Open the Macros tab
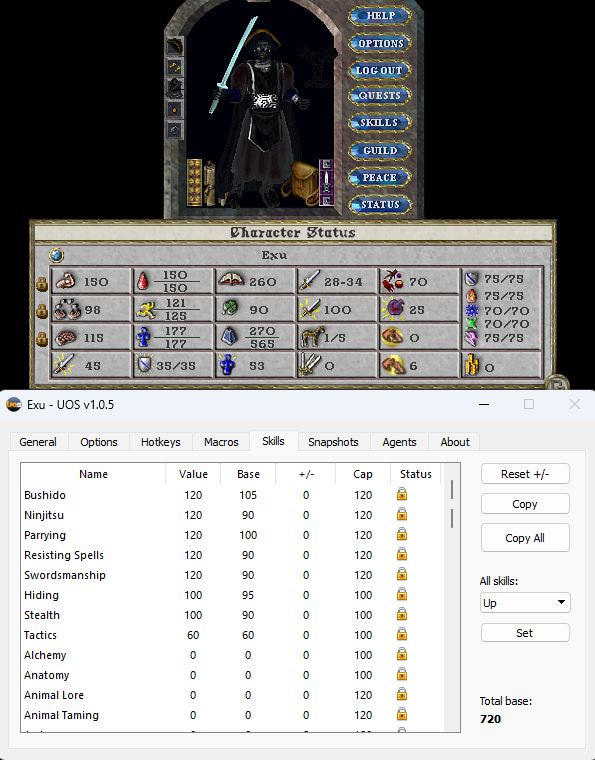The height and width of the screenshot is (760, 595). pyautogui.click(x=221, y=442)
